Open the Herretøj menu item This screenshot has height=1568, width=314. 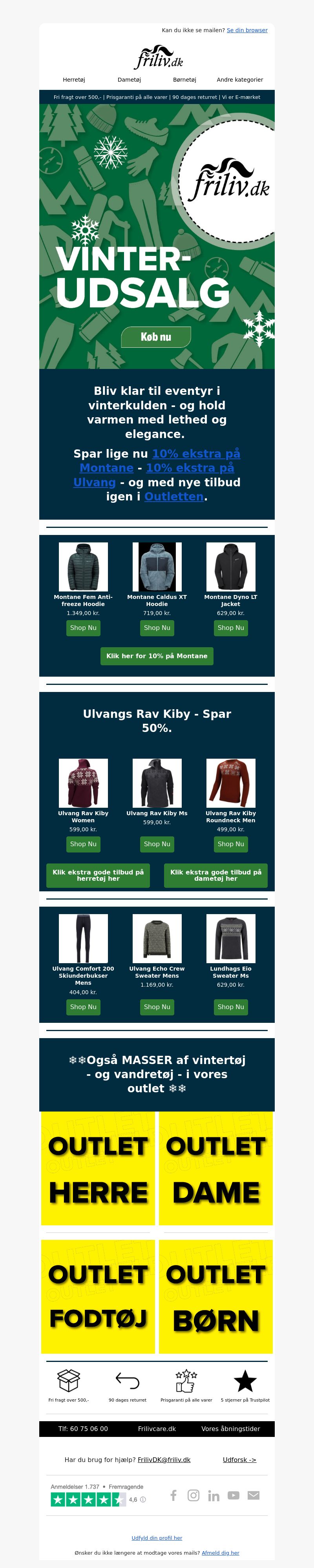tap(74, 80)
